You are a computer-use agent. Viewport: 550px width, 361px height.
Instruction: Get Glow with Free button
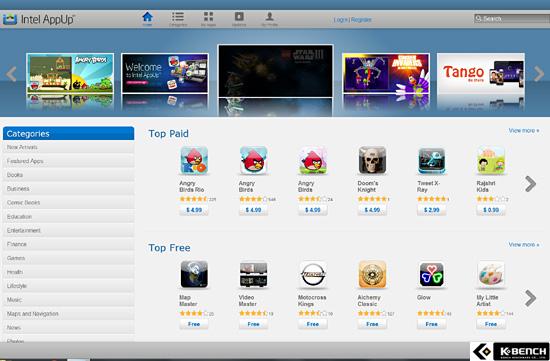431,324
